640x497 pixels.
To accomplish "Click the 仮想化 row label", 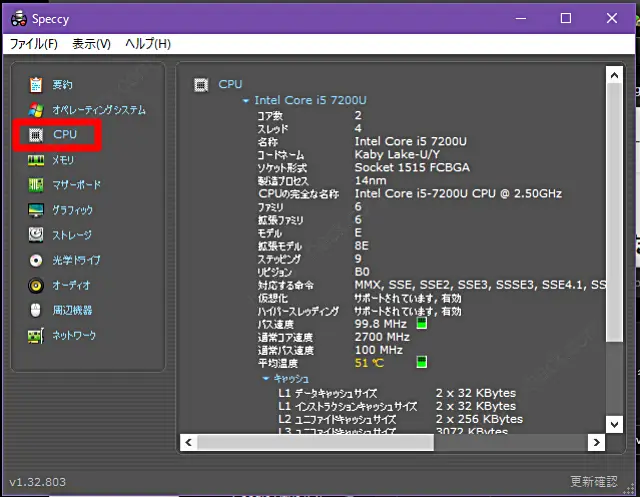I will point(273,298).
